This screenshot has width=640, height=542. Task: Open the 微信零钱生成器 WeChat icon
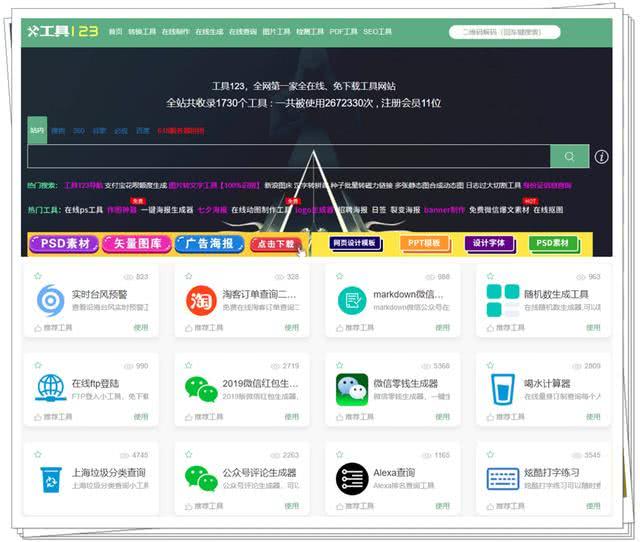pos(352,389)
